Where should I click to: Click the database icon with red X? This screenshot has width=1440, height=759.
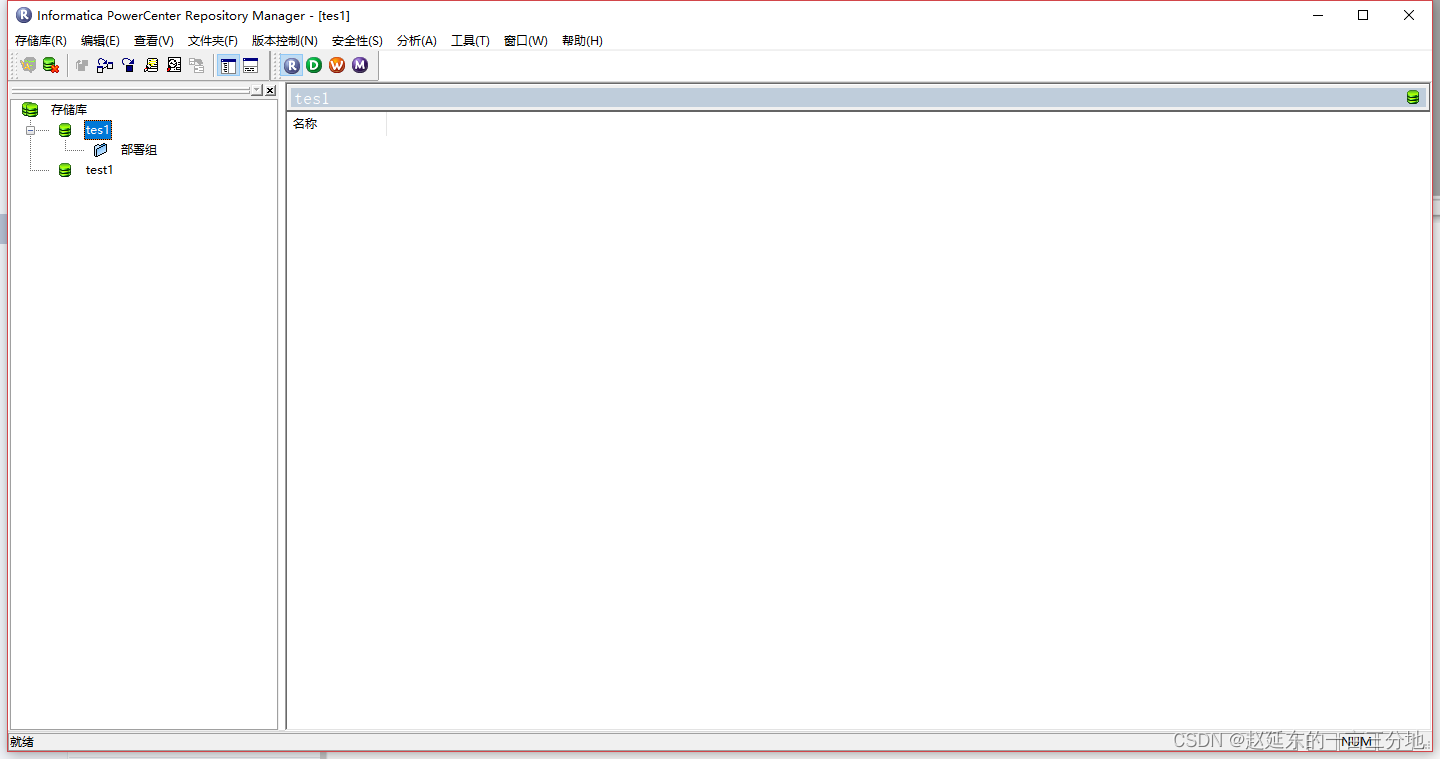tap(50, 65)
